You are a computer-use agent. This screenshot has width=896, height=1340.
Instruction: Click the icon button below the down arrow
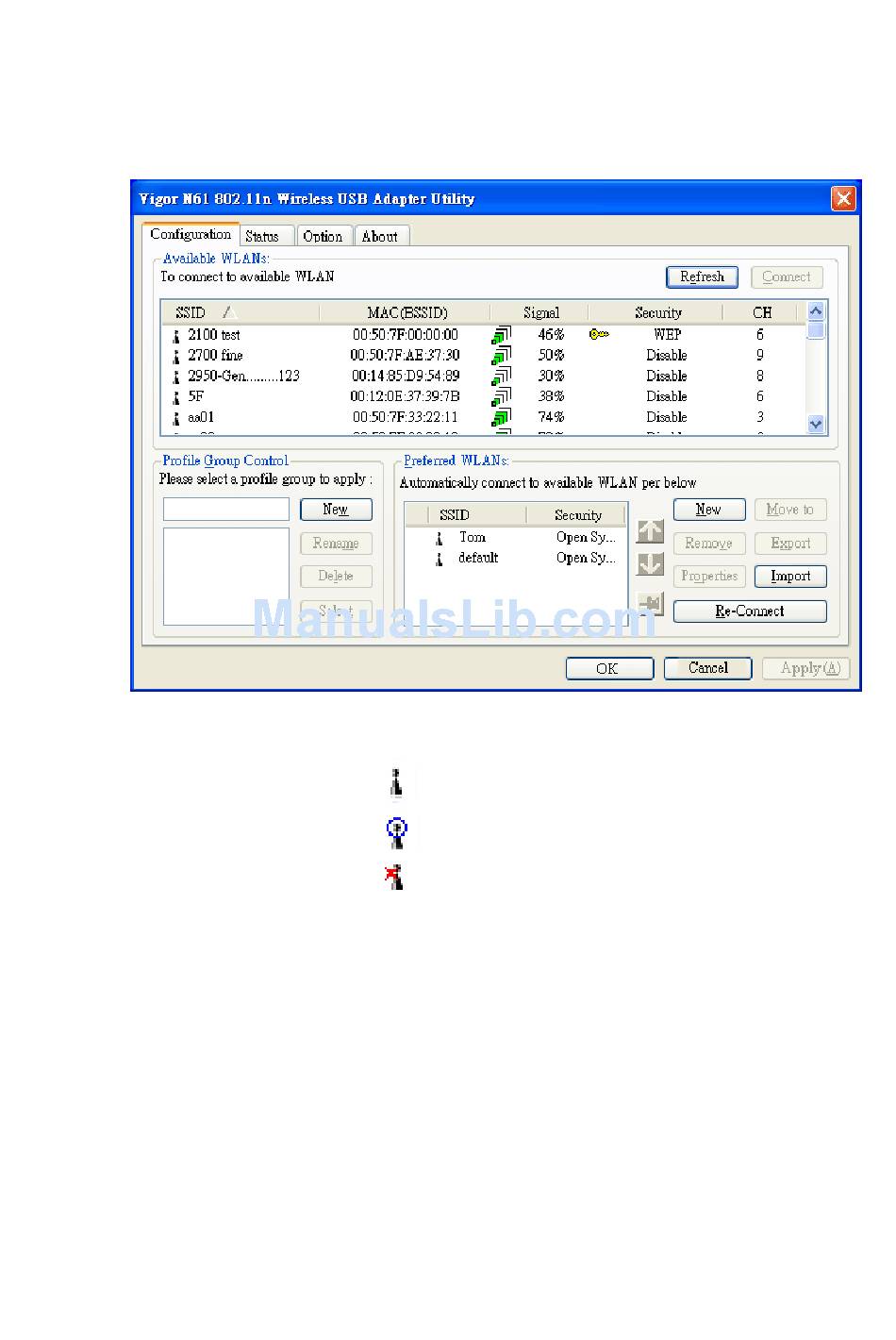(650, 602)
